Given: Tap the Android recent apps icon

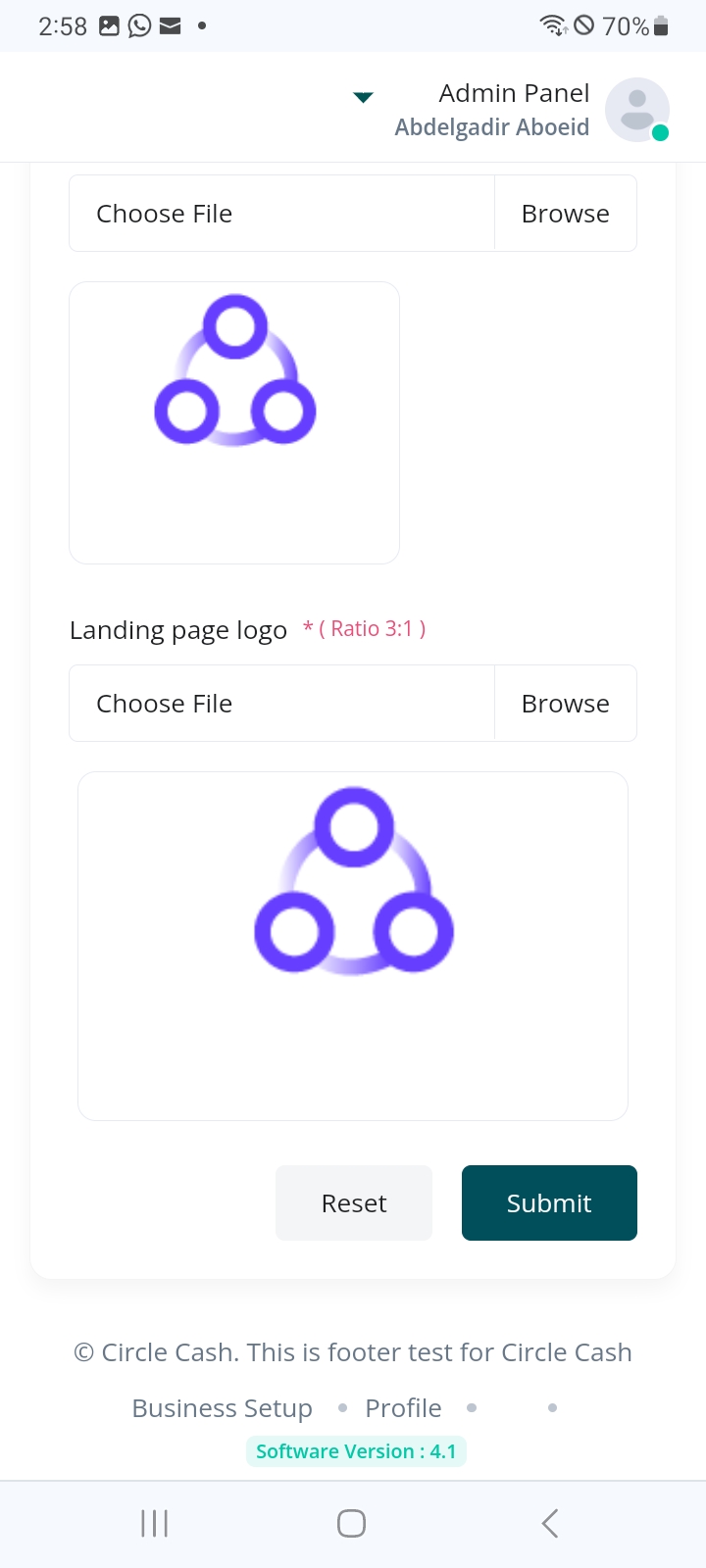Looking at the screenshot, I should [155, 1523].
